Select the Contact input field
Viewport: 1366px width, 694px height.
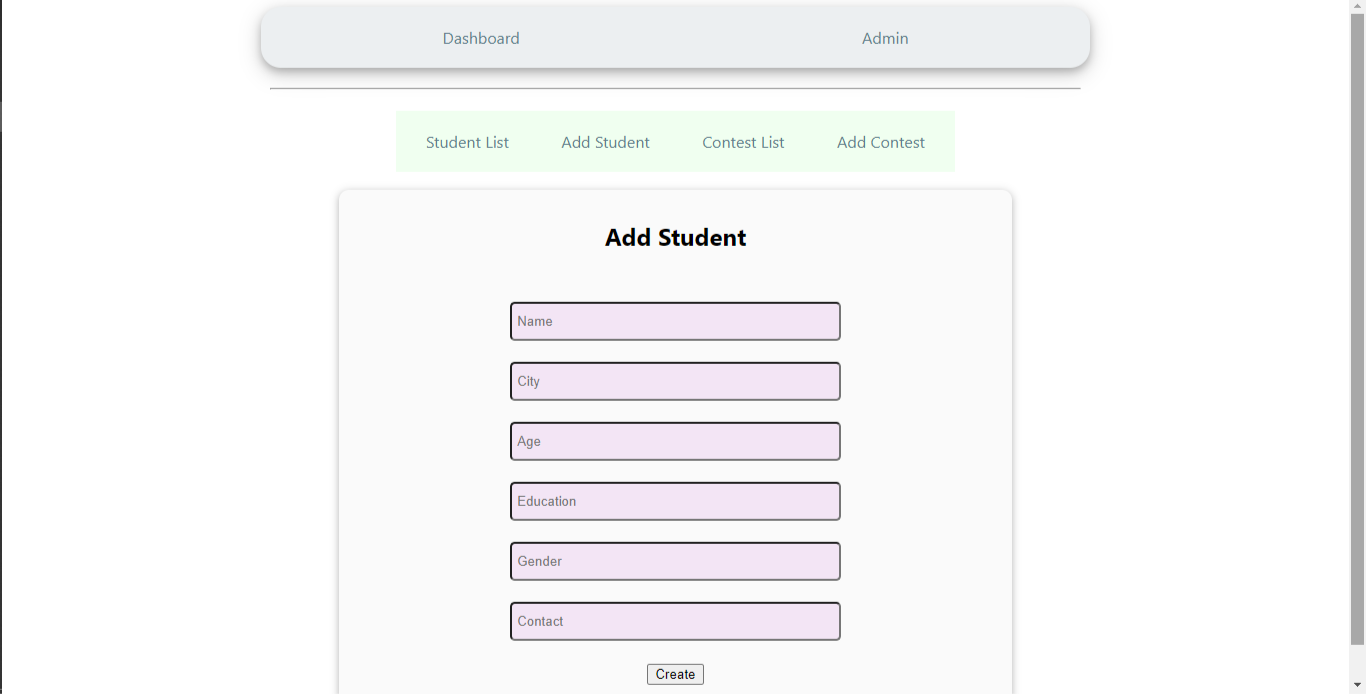[675, 621]
